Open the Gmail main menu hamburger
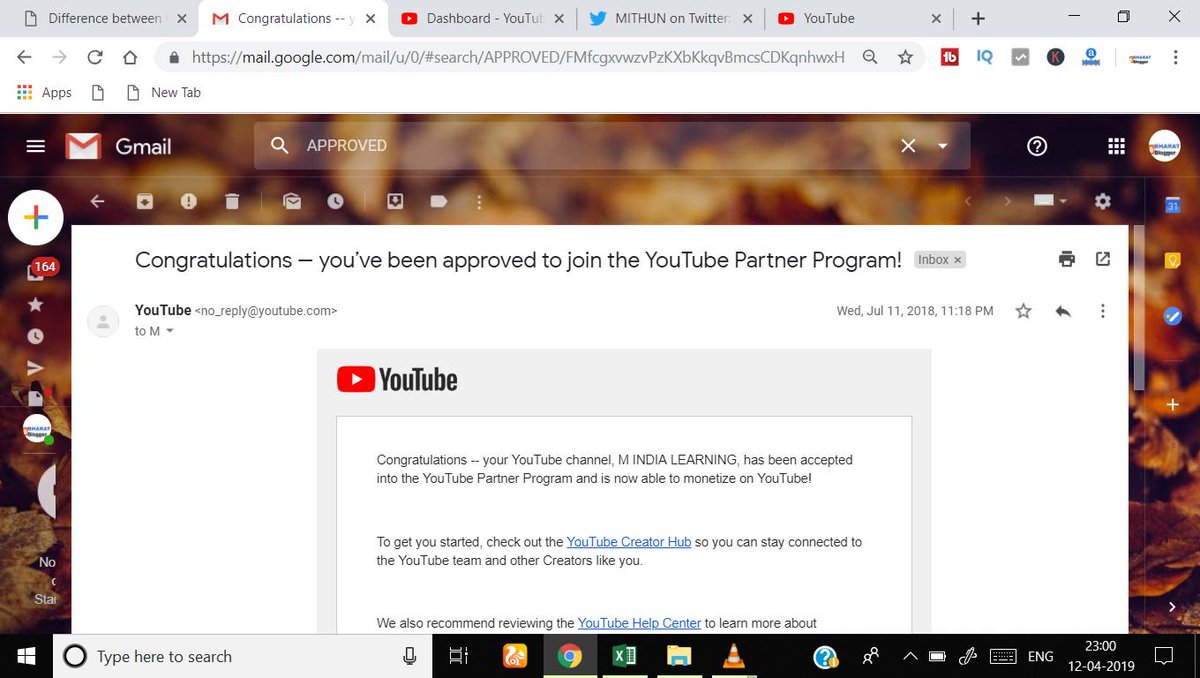Screen dimensions: 1200x678 tap(36, 146)
